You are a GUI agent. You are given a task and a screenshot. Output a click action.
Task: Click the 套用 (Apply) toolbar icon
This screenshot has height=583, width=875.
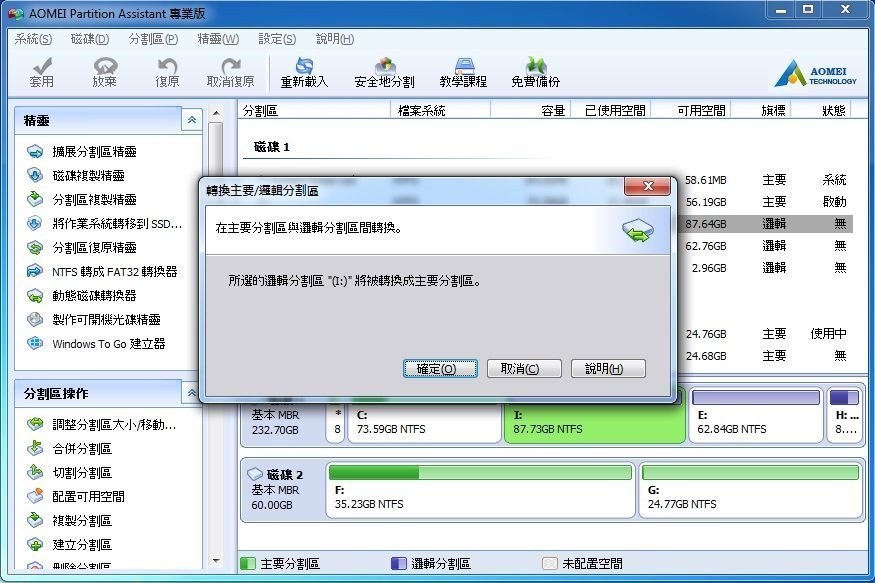coord(42,73)
